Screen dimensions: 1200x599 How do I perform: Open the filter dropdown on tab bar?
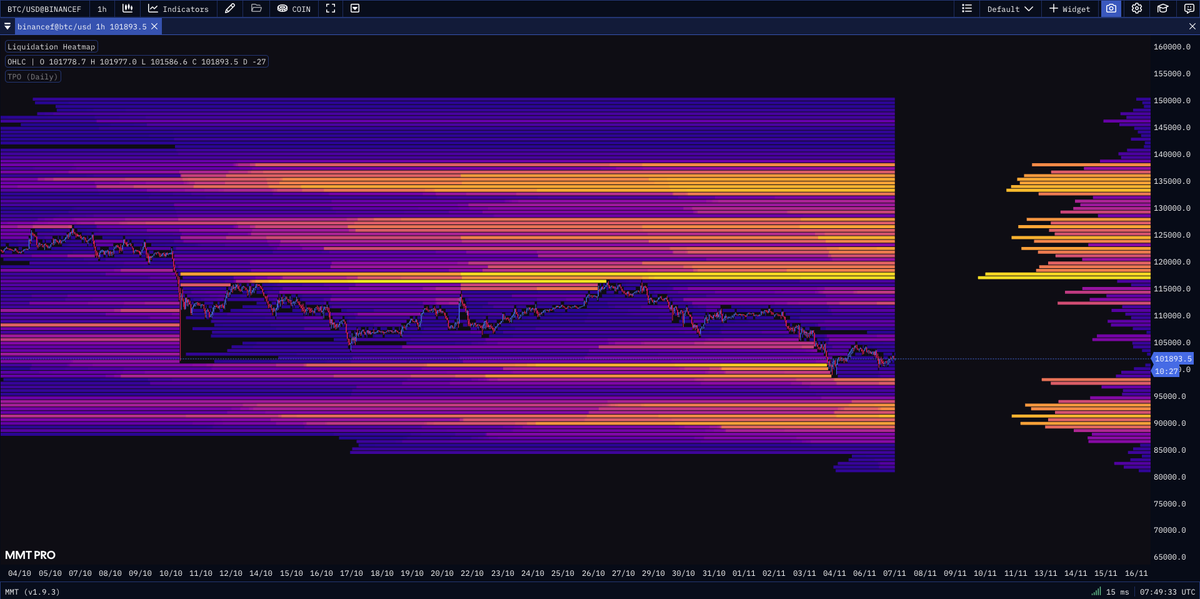7,27
